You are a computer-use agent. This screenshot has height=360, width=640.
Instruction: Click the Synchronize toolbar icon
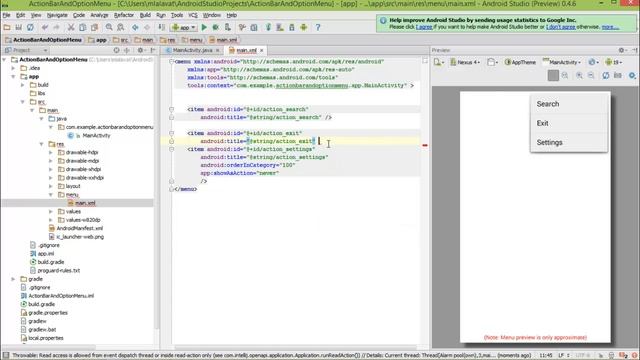point(30,27)
